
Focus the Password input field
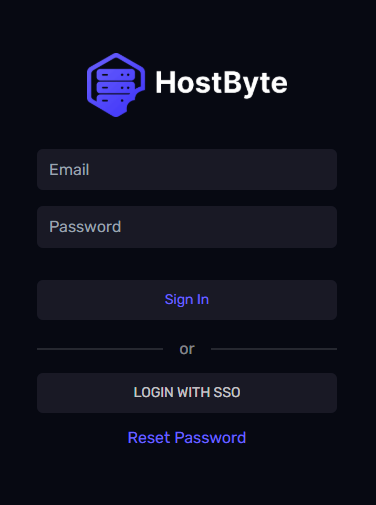[187, 227]
